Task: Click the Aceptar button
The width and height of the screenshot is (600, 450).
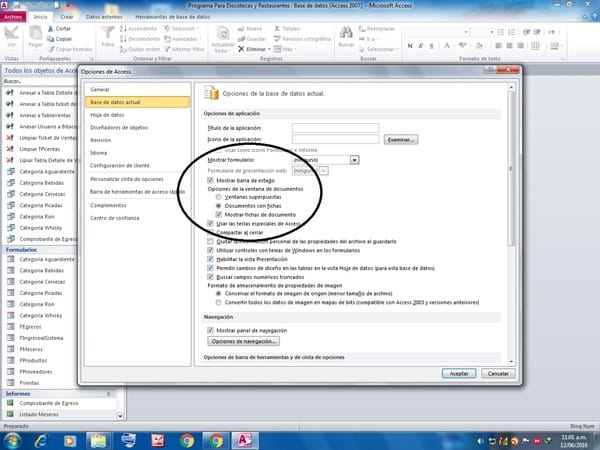Action: 459,373
